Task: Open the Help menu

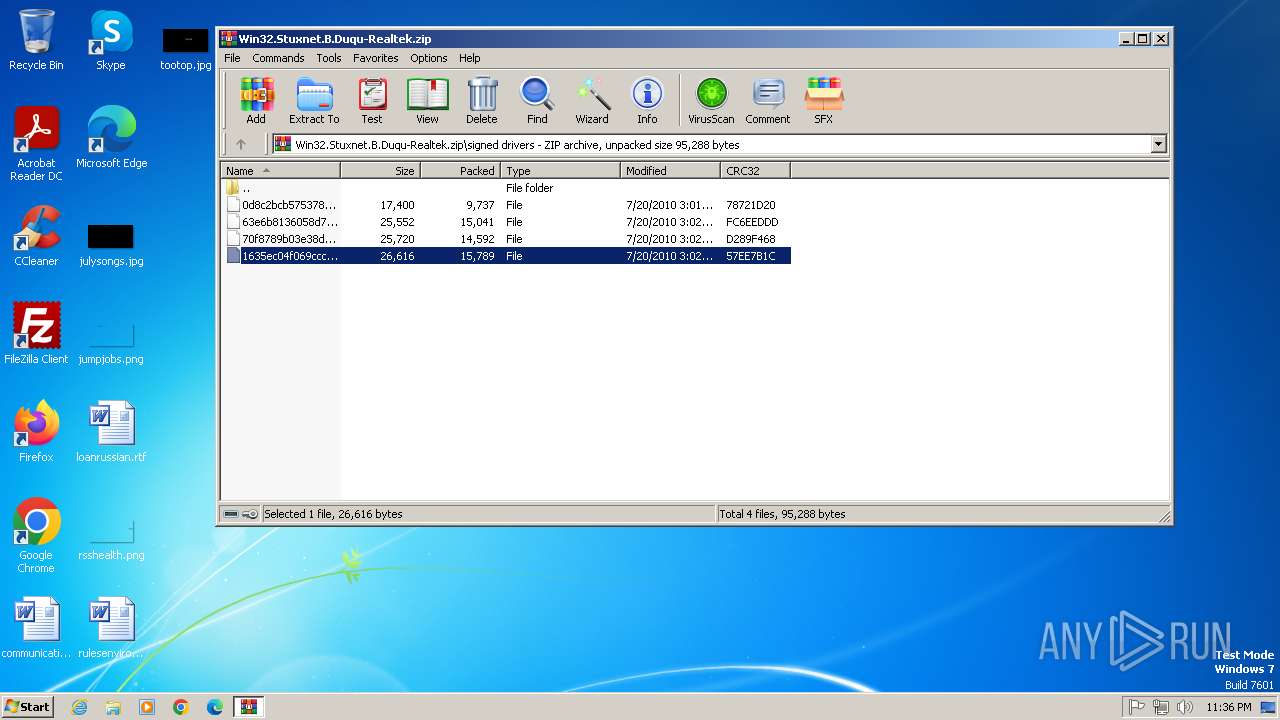Action: pyautogui.click(x=470, y=58)
